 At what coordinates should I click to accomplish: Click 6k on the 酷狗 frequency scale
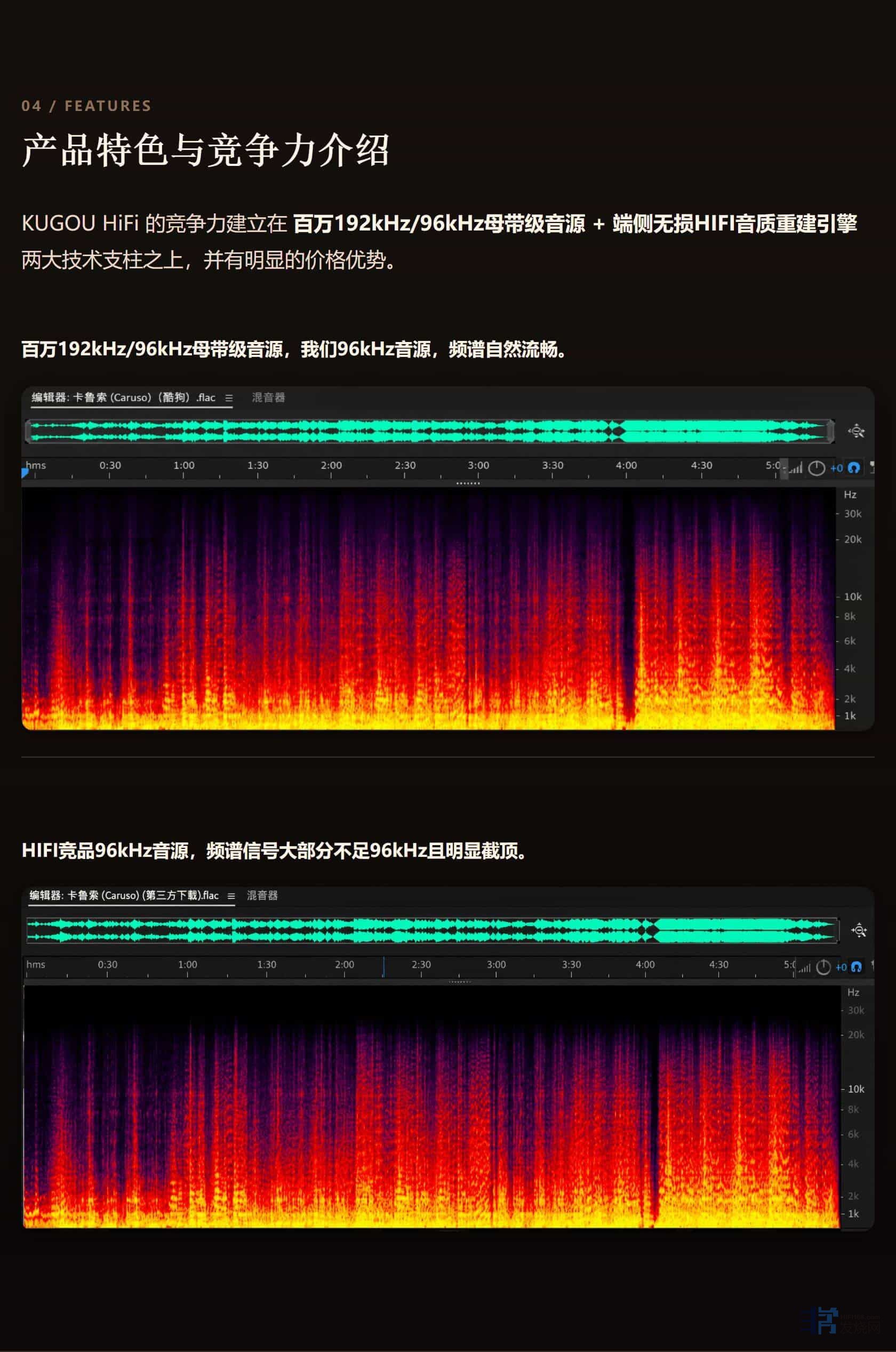(850, 641)
